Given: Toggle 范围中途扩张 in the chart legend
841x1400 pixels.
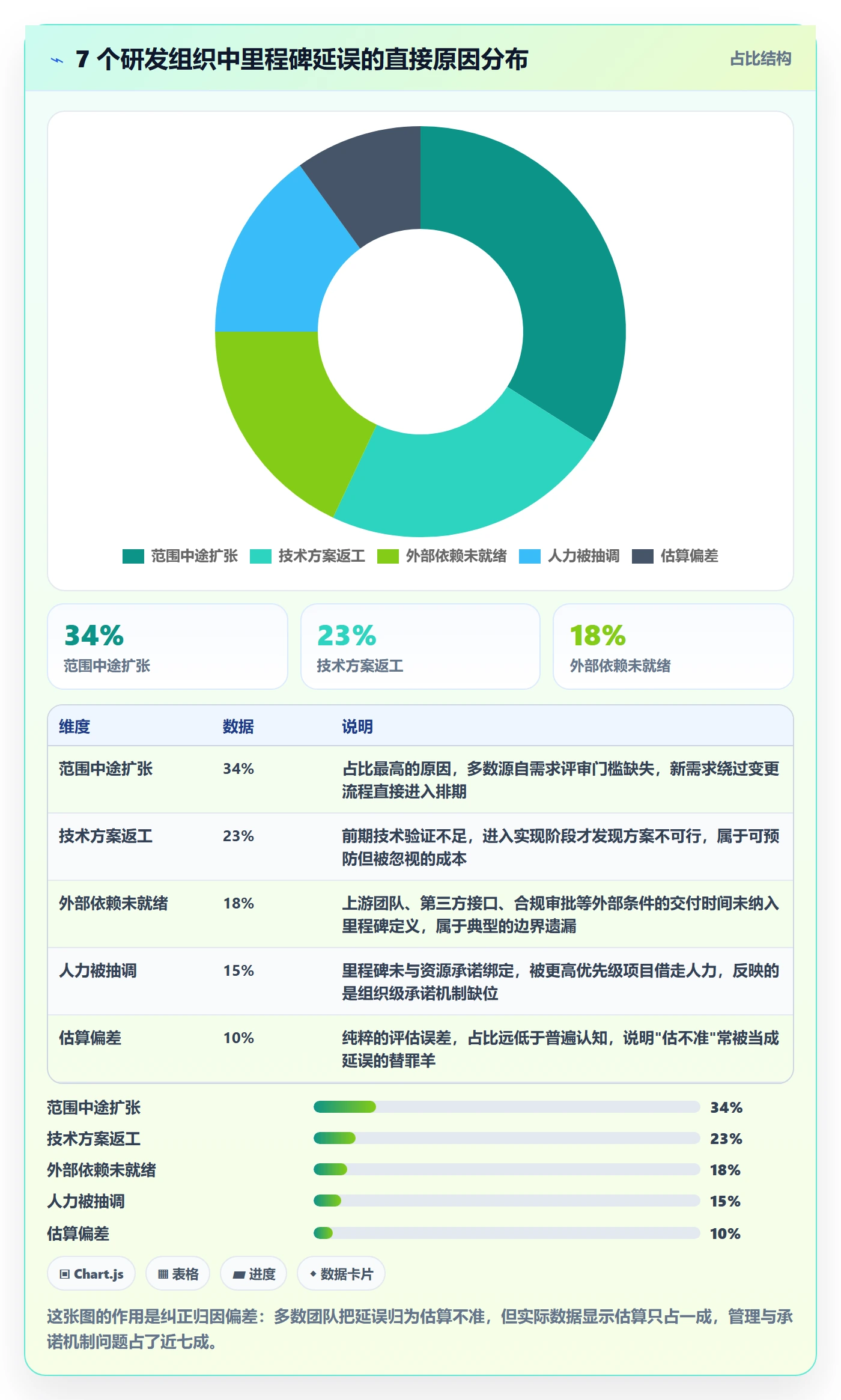Looking at the screenshot, I should point(180,556).
